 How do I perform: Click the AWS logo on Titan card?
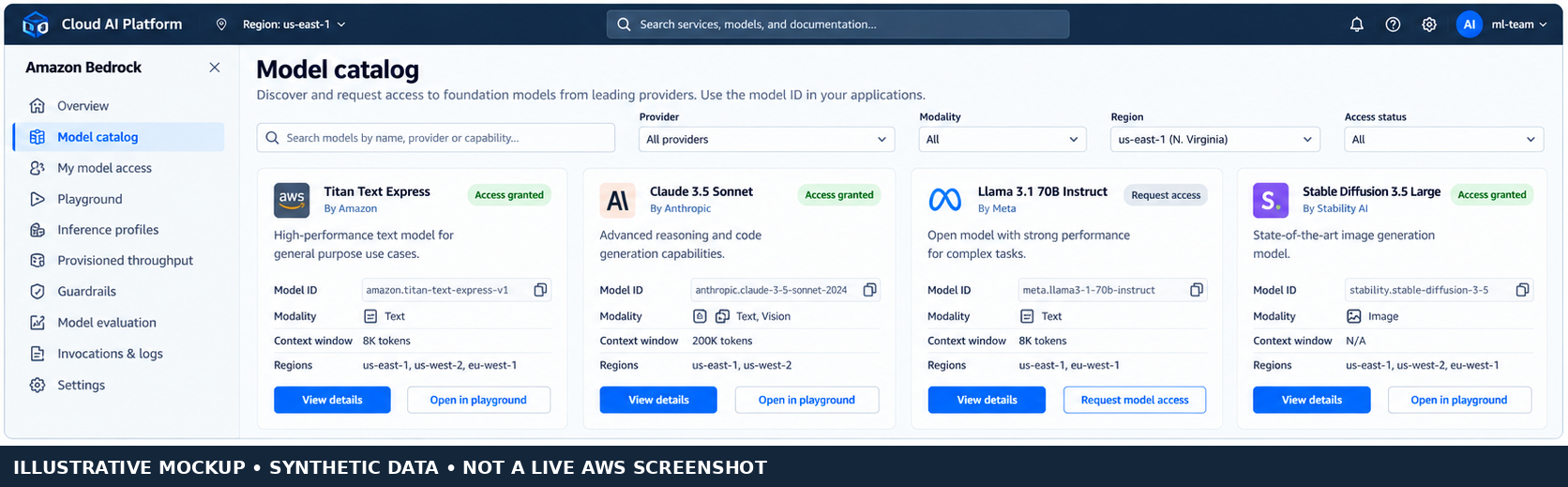292,200
